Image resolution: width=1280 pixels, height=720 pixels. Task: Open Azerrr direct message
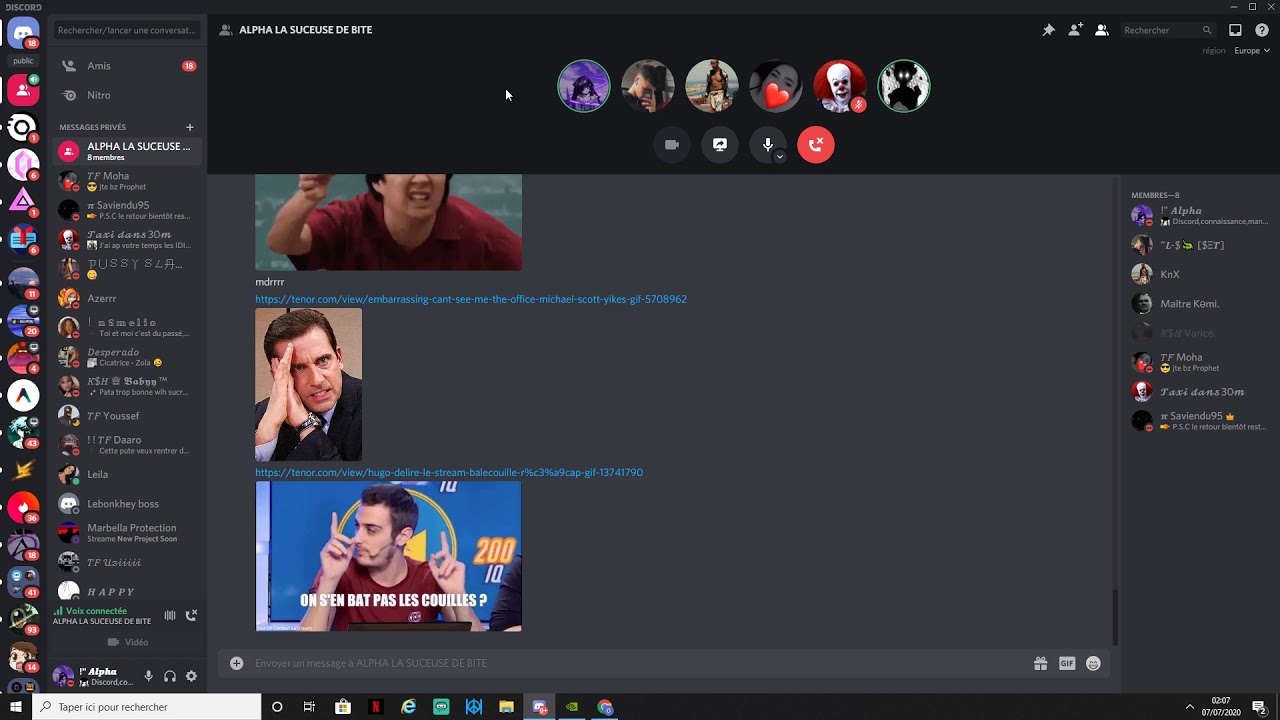click(127, 298)
